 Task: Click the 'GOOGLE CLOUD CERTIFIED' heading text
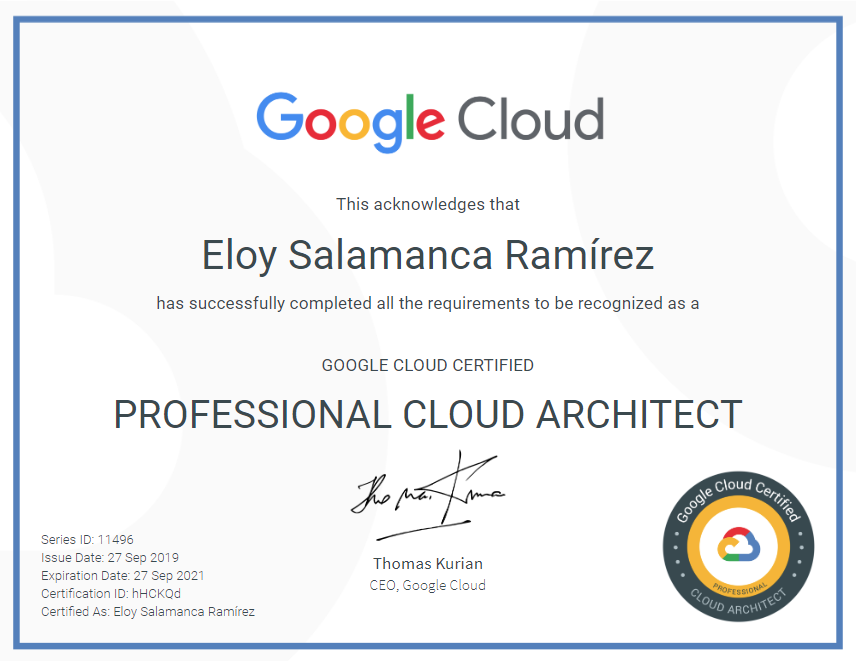428,365
